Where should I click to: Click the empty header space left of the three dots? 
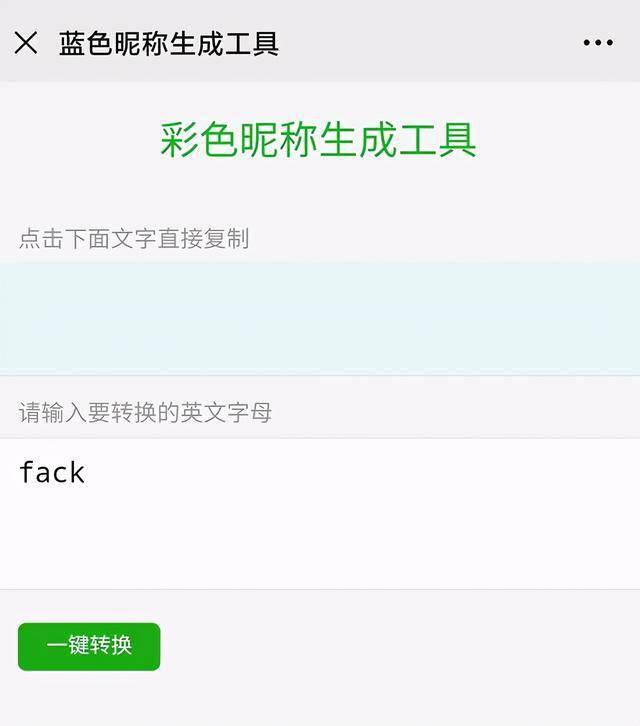pyautogui.click(x=431, y=43)
